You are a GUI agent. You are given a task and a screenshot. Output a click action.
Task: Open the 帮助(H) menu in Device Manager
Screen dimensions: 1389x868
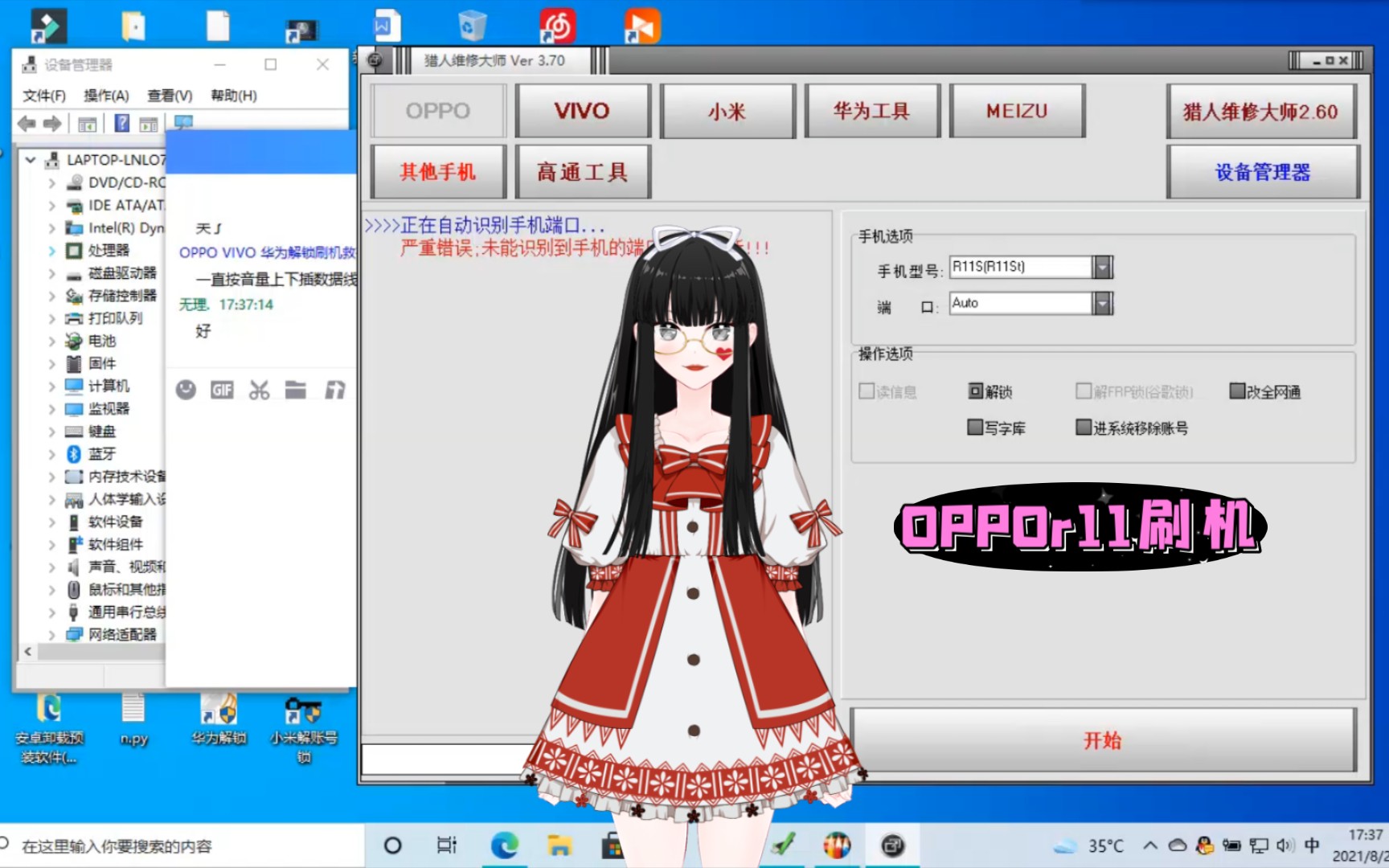[x=234, y=96]
